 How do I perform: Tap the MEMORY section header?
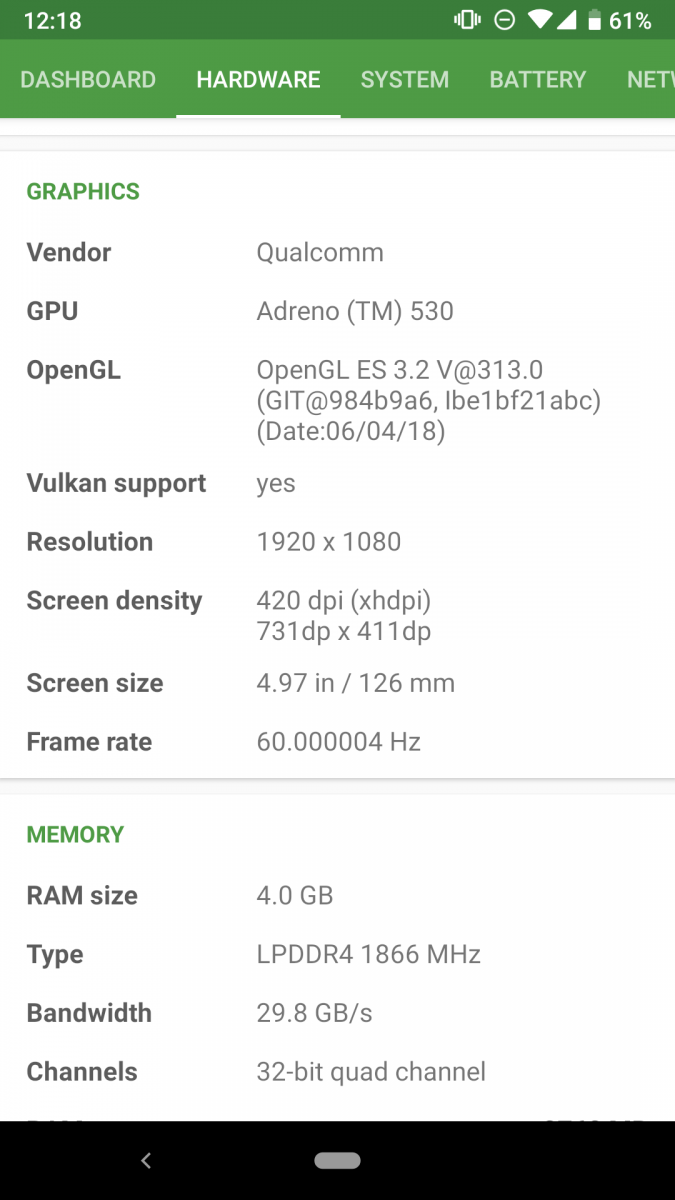[x=75, y=834]
